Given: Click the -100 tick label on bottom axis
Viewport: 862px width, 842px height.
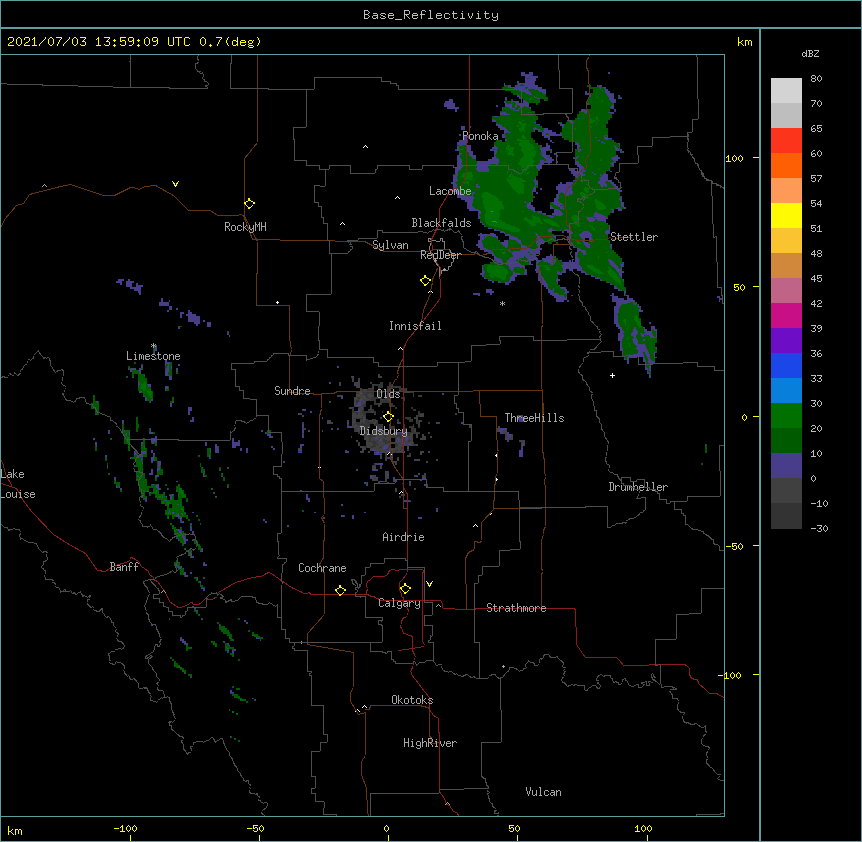Looking at the screenshot, I should [x=125, y=828].
